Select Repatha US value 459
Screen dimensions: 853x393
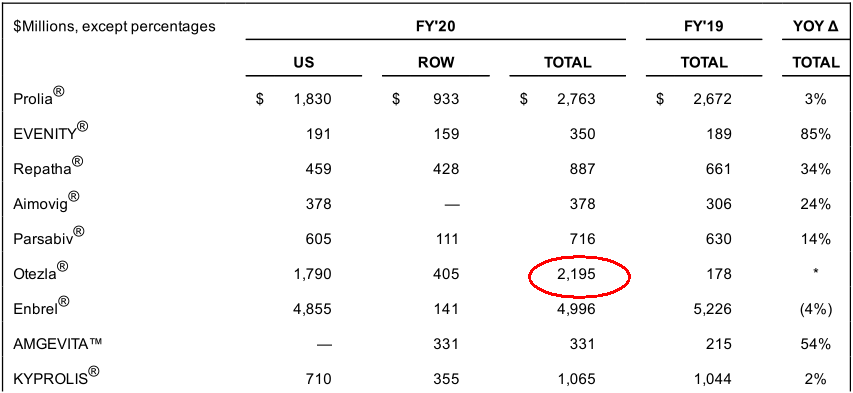[x=317, y=169]
